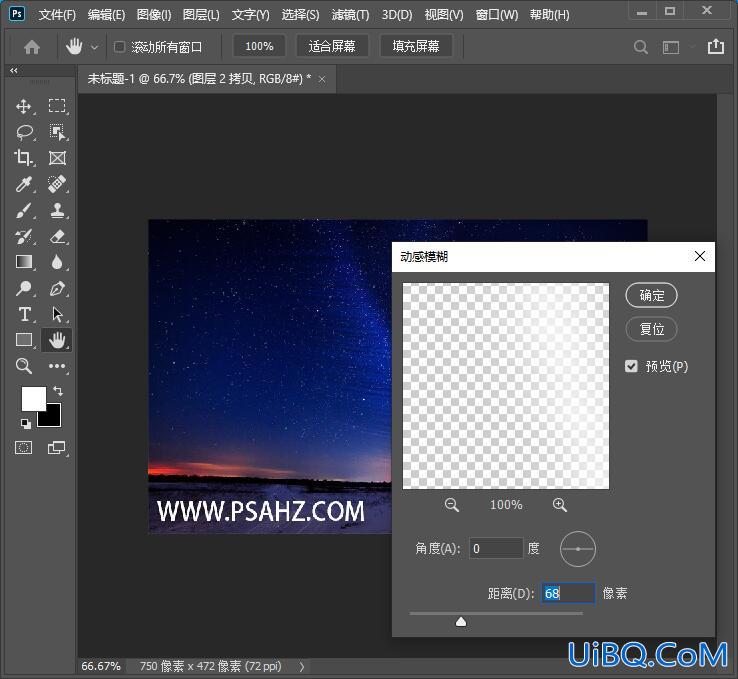Viewport: 738px width, 679px height.
Task: Select the Rectangular Marquee tool
Action: coord(57,106)
